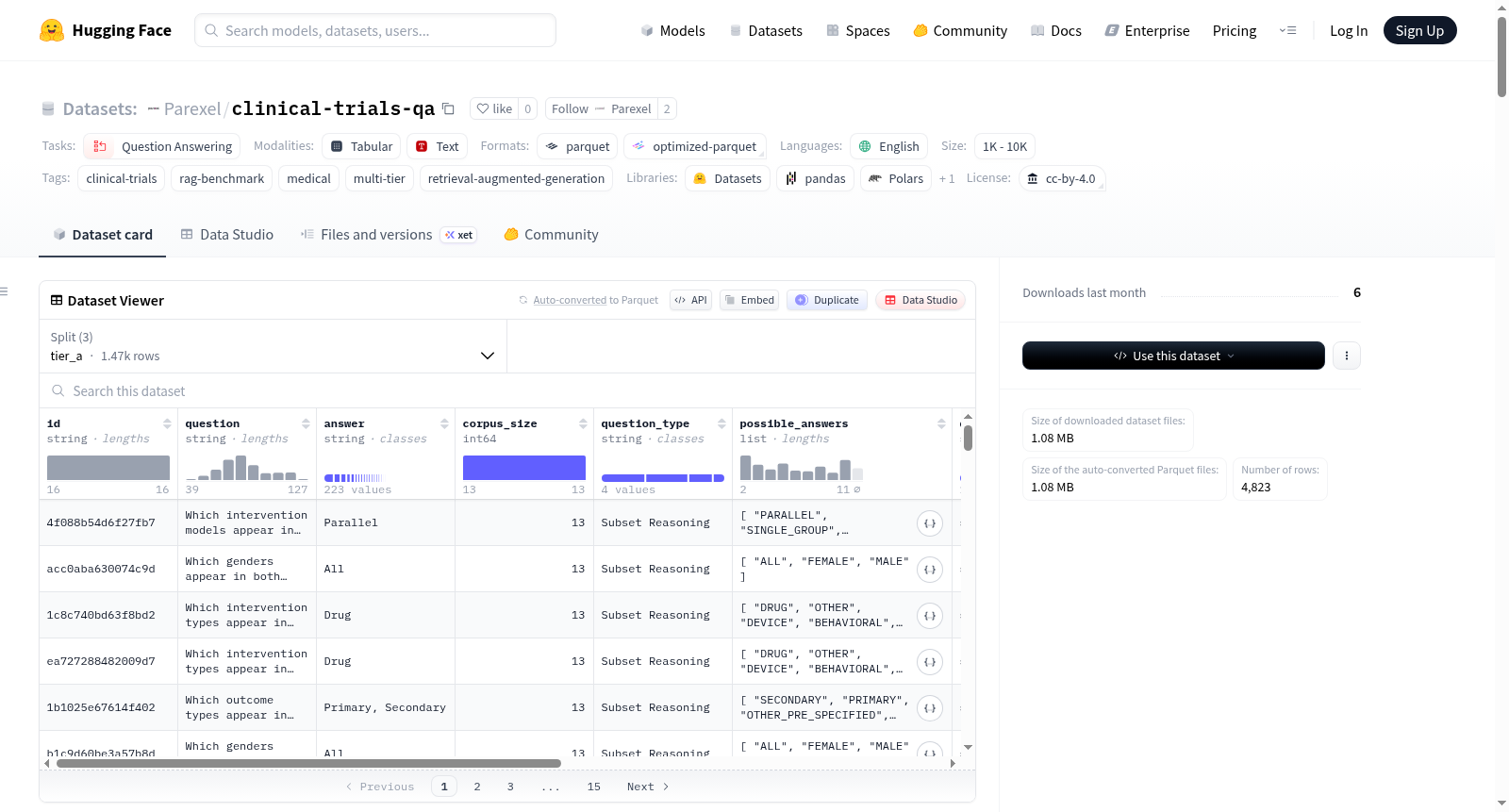Click the retrieval-augmented-generation tag
The height and width of the screenshot is (812, 1509).
point(516,178)
